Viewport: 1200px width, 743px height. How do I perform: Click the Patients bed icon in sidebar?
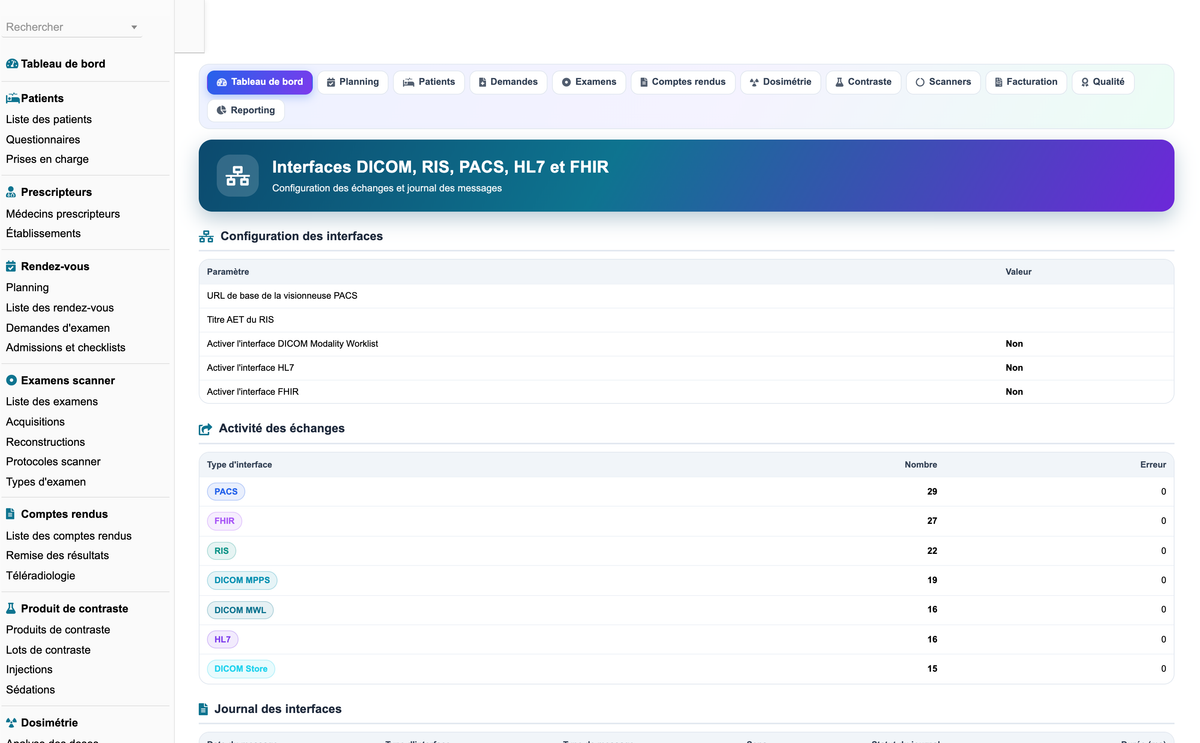click(13, 99)
